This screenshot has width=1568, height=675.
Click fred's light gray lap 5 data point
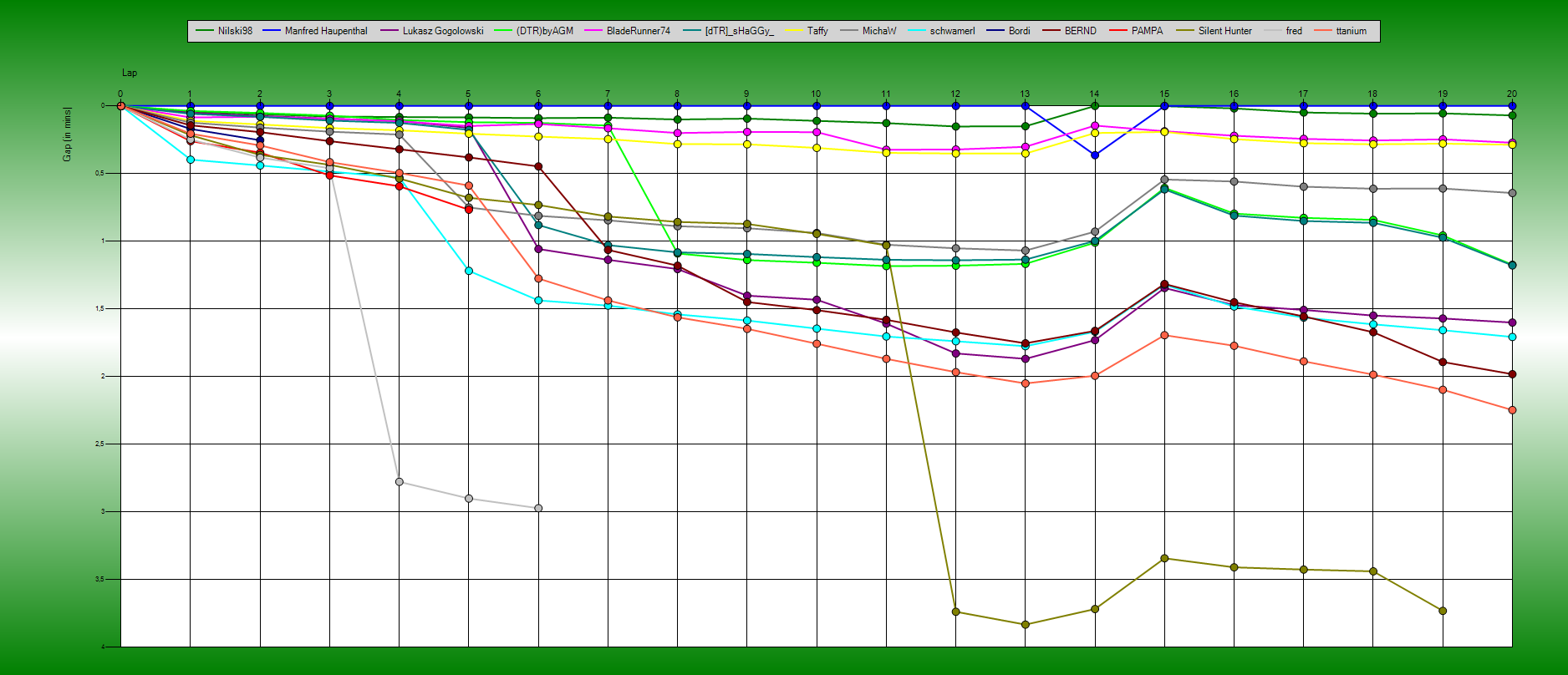(469, 499)
